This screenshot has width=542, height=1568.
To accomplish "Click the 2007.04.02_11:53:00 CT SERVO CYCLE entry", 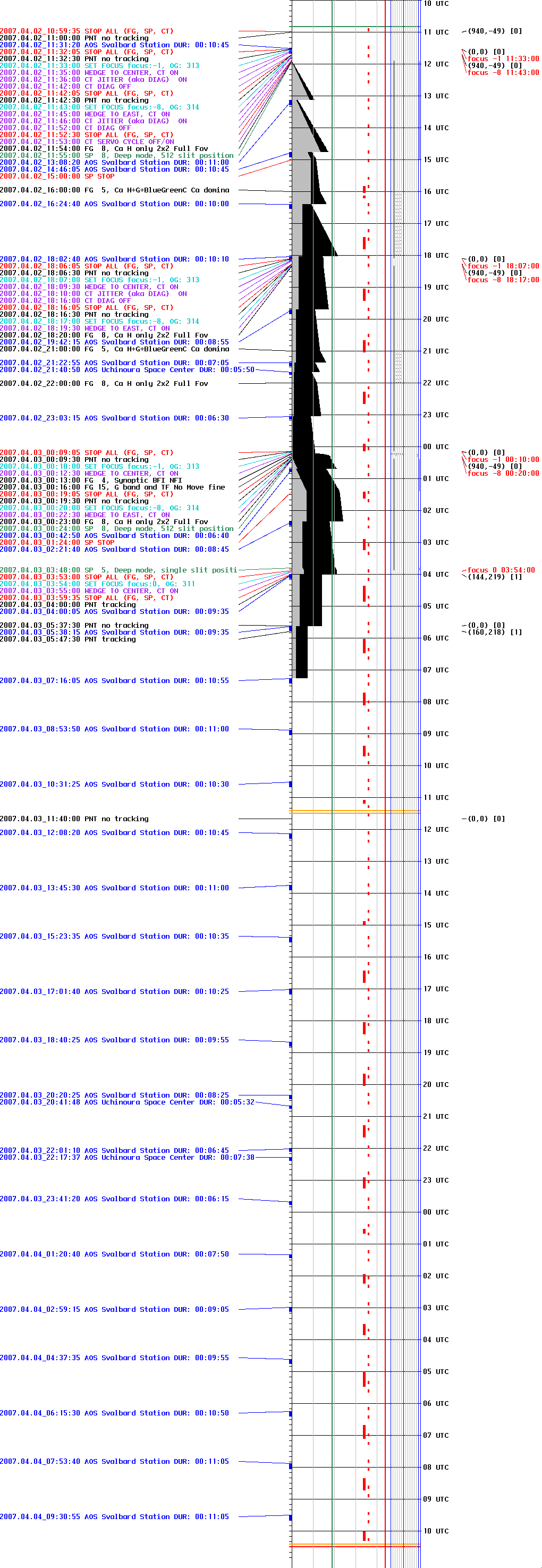I will tap(87, 142).
